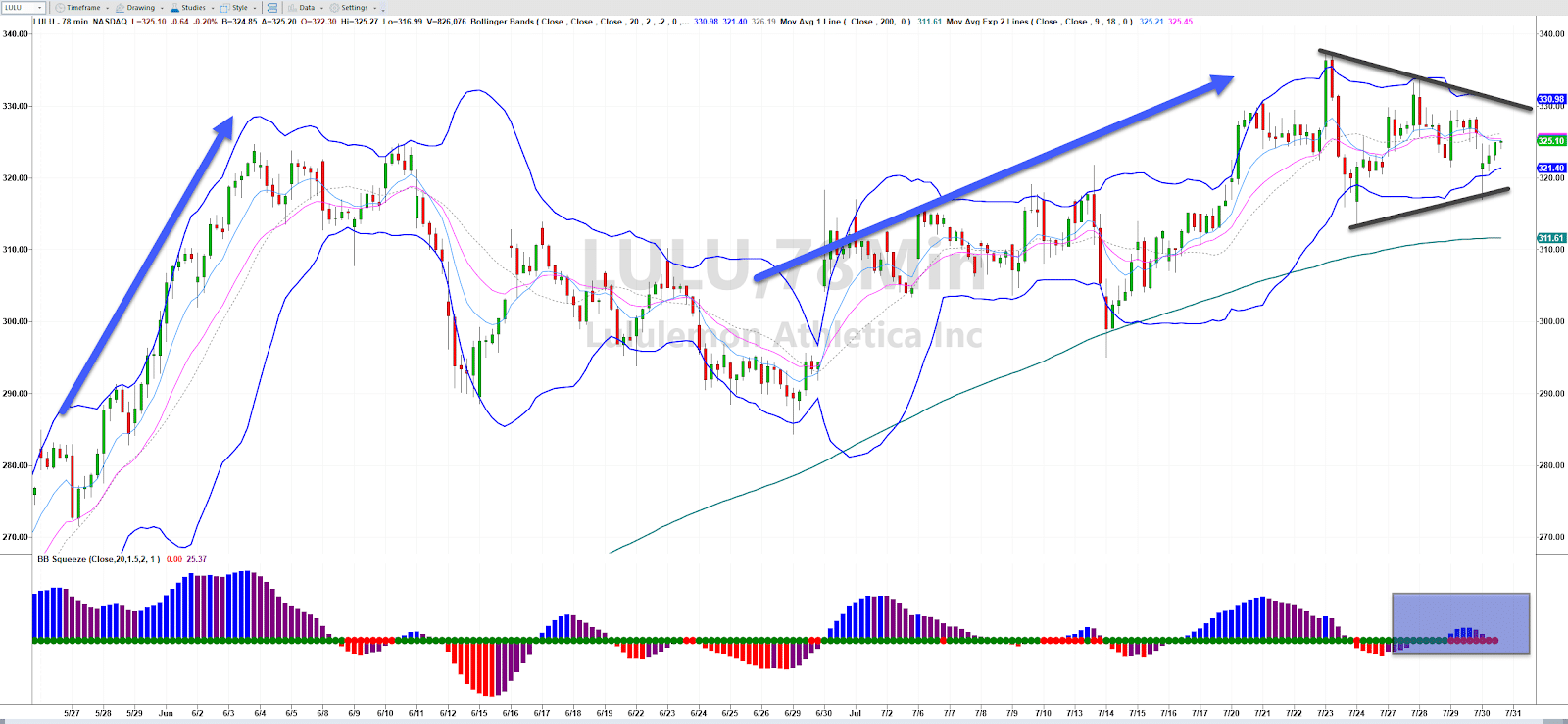The image size is (1568, 724).
Task: Click the 'Jun' date label on time axis
Action: coord(166,713)
